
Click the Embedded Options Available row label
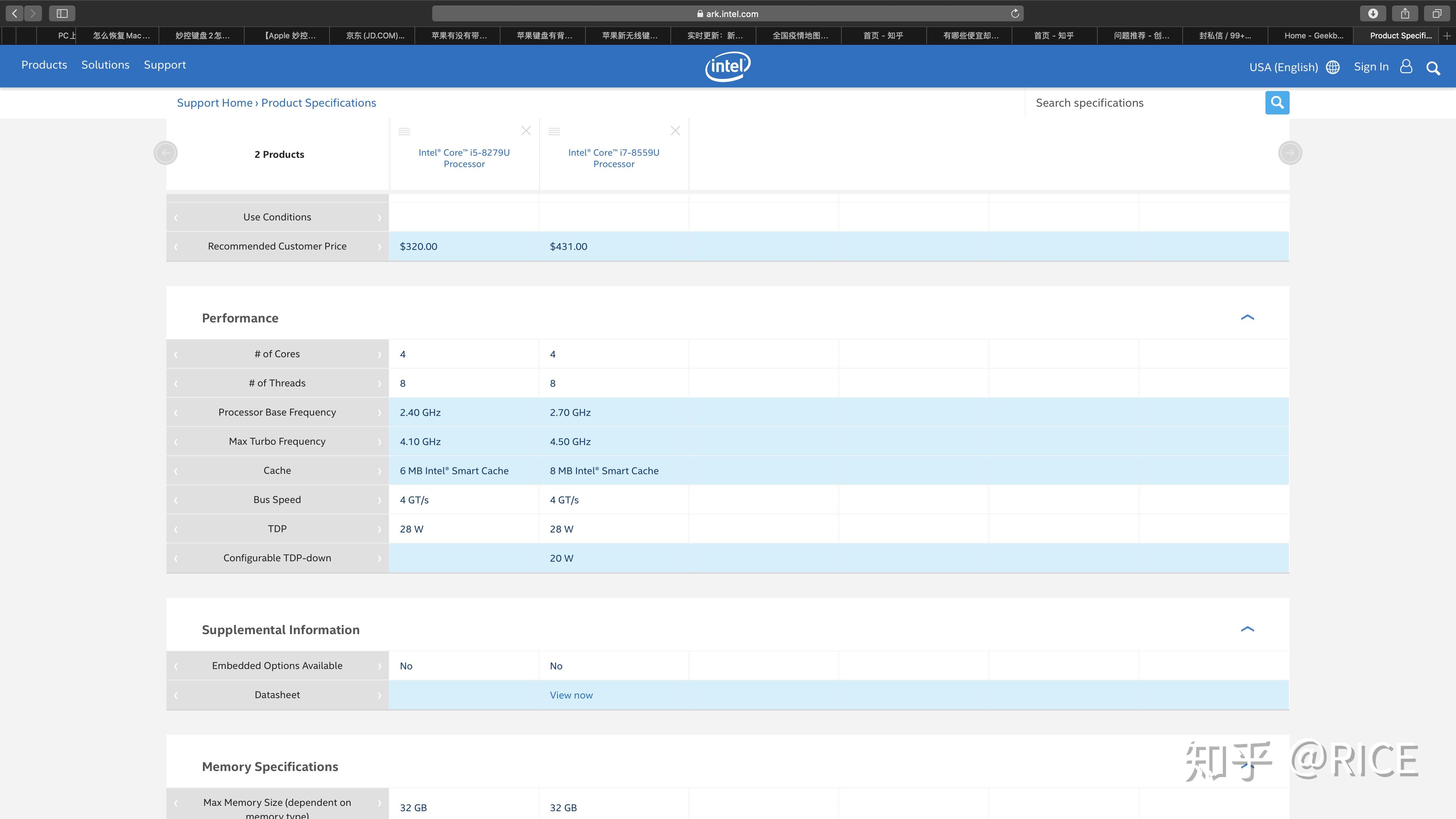pos(277,666)
